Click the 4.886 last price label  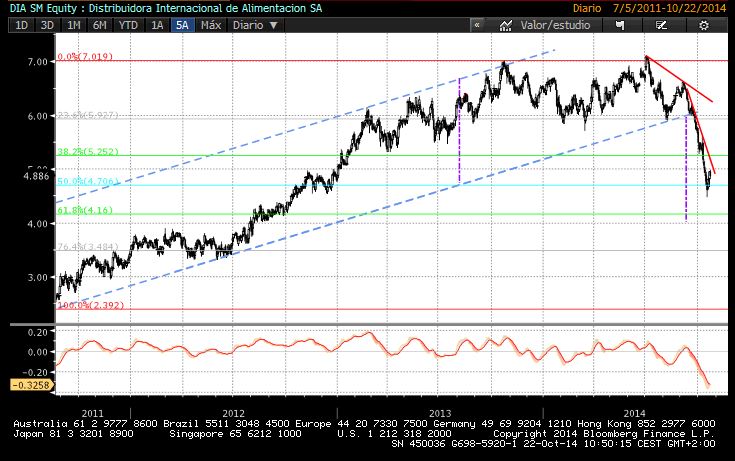coord(36,176)
